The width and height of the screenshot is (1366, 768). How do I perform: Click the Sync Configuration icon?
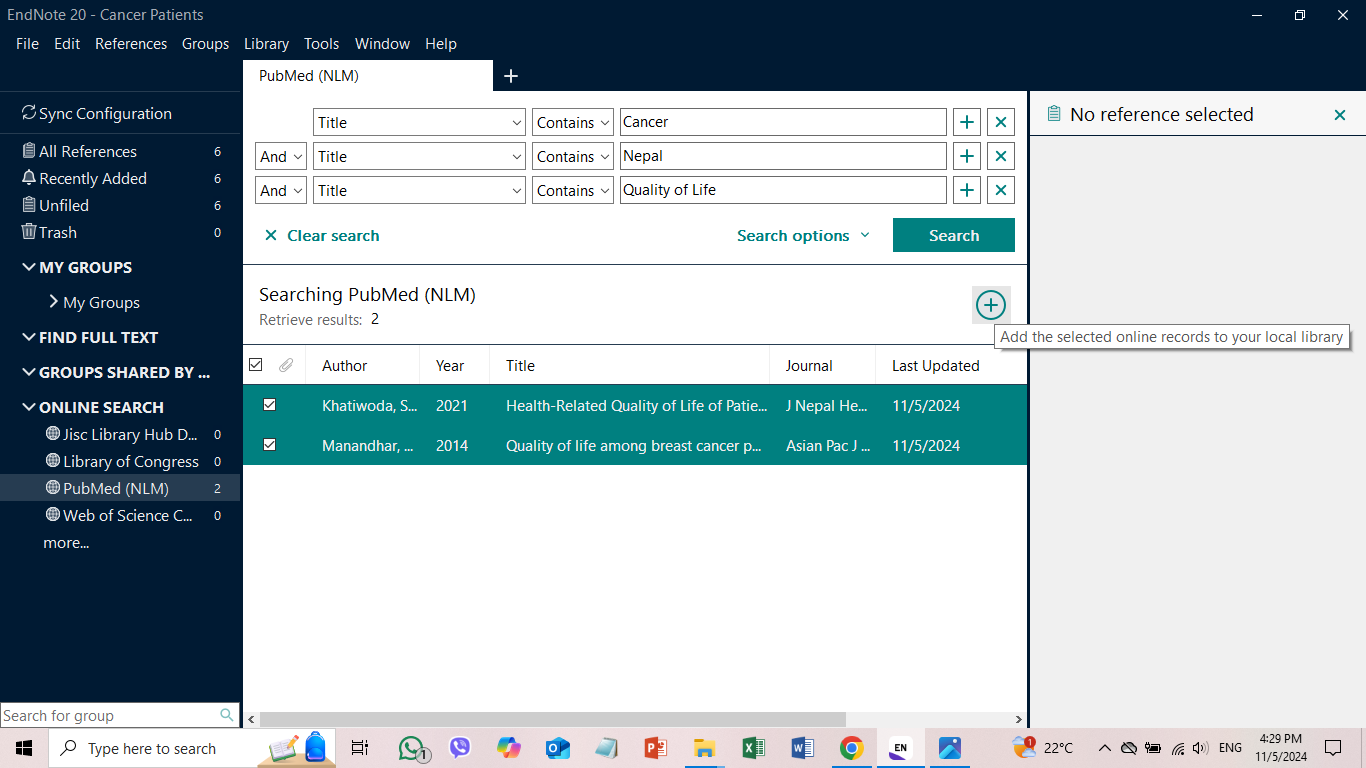pos(29,113)
